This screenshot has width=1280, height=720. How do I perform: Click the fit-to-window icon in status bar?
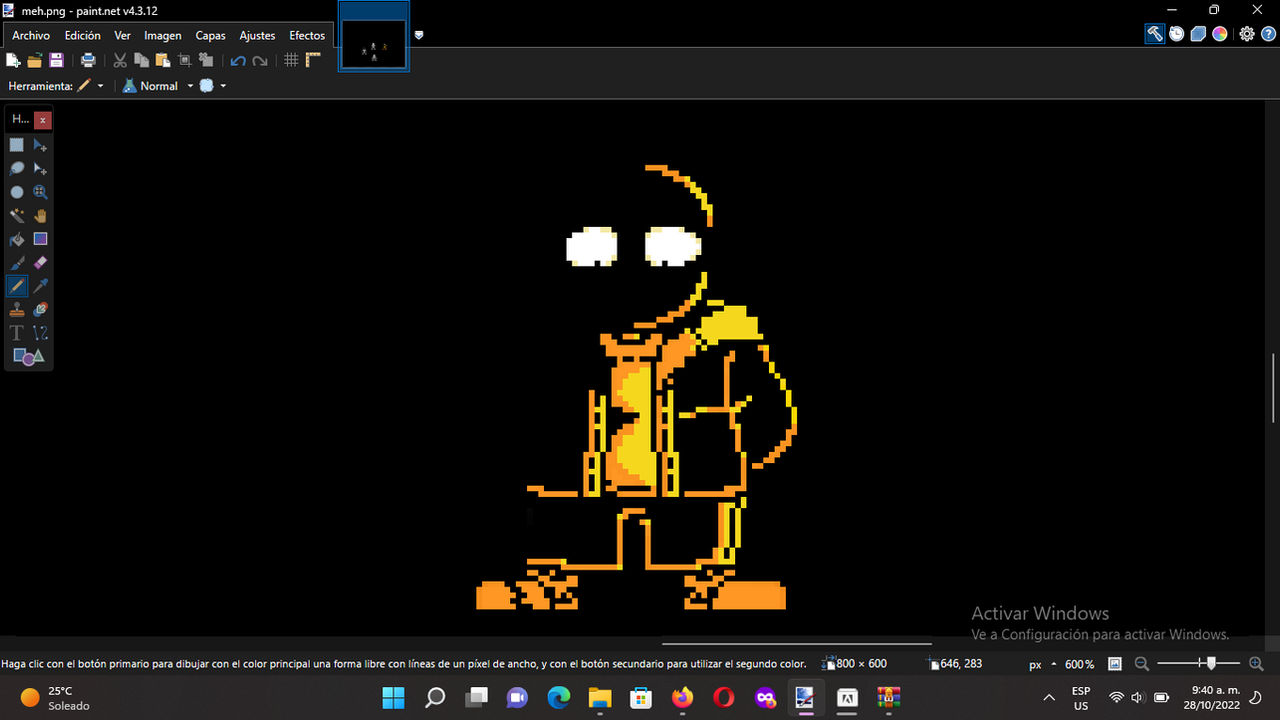(x=1115, y=664)
